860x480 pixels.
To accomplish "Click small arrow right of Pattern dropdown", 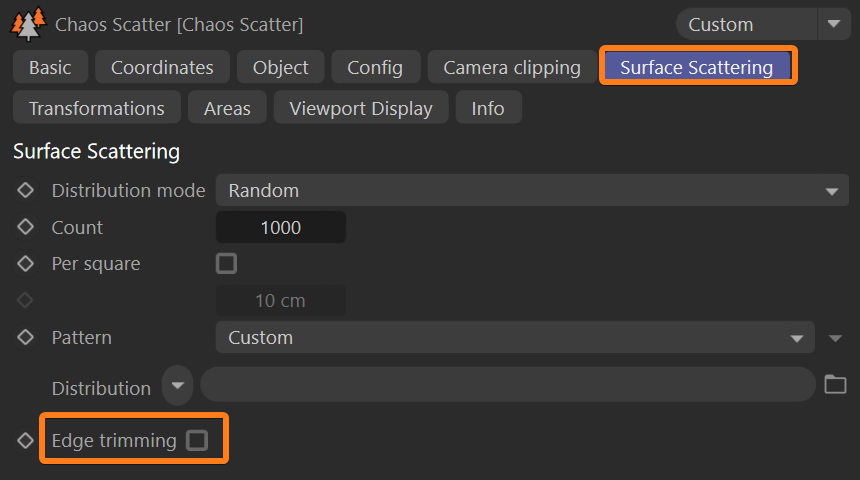I will (x=836, y=338).
